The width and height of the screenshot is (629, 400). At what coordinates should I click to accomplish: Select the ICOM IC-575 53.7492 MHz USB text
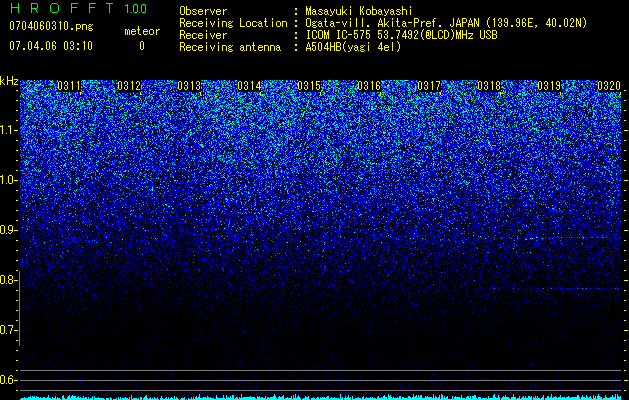click(401, 35)
